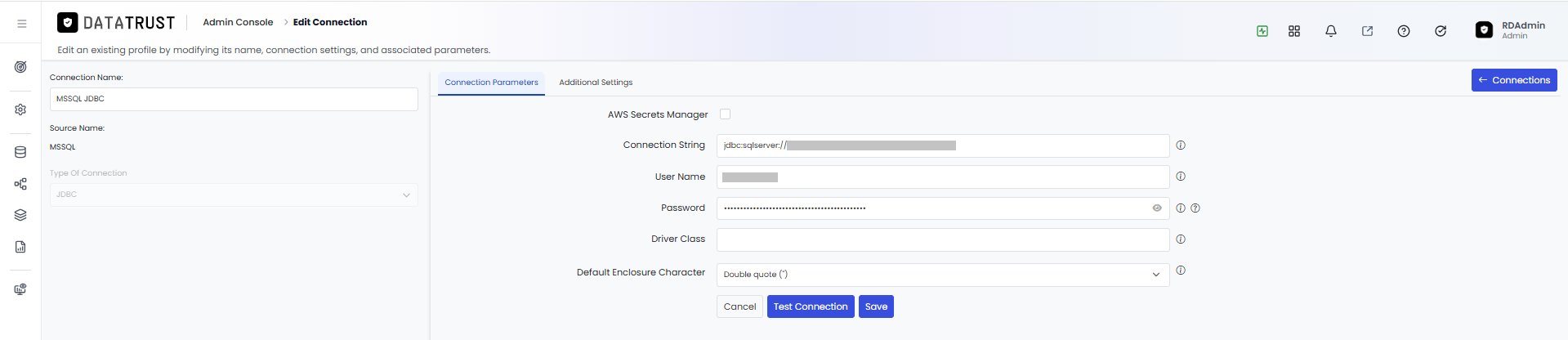Switch to the Additional Settings tab

[596, 83]
